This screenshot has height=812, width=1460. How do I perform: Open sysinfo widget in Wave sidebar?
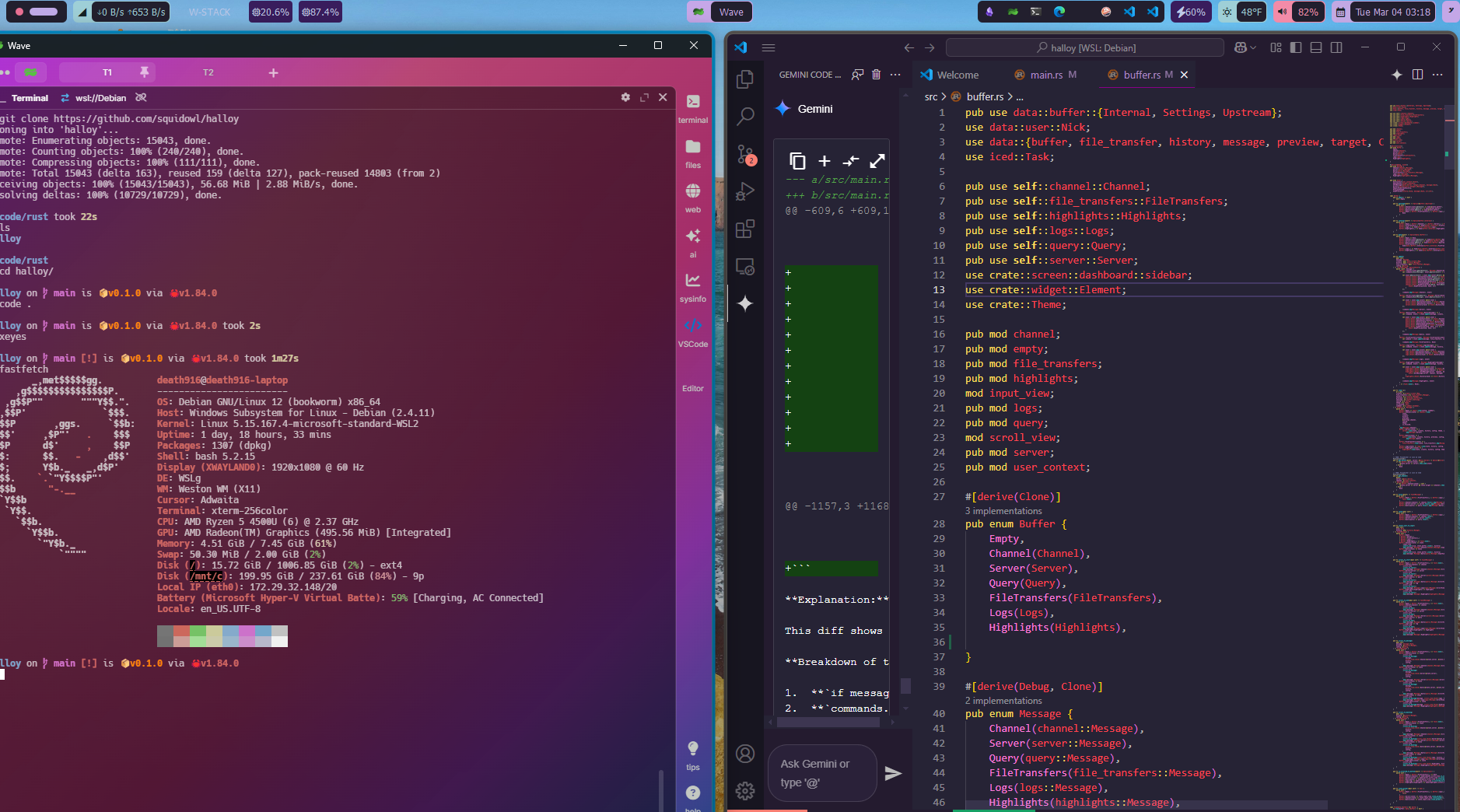[693, 287]
